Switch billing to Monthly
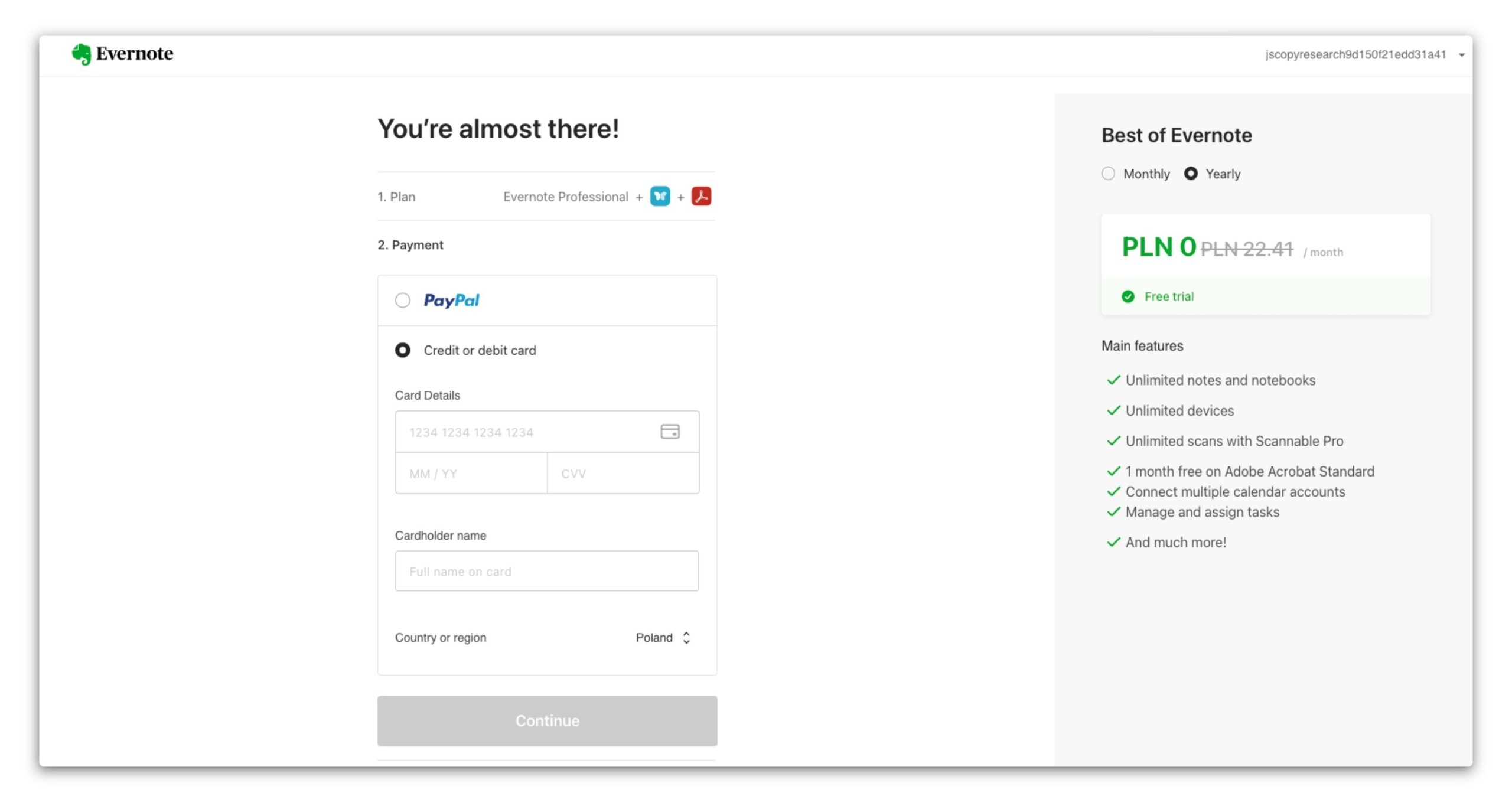This screenshot has height=806, width=1512. (x=1109, y=174)
